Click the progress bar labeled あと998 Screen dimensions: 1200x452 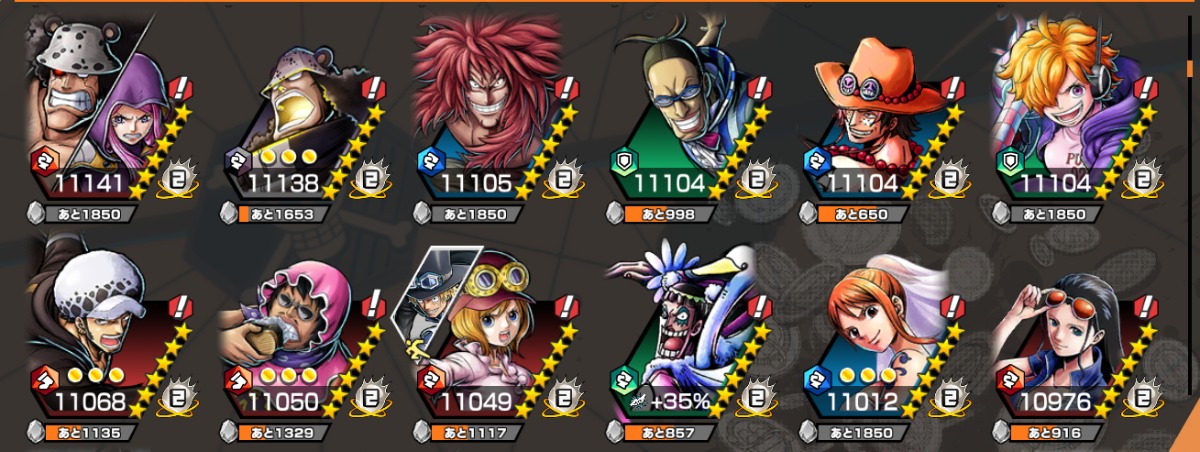(668, 213)
